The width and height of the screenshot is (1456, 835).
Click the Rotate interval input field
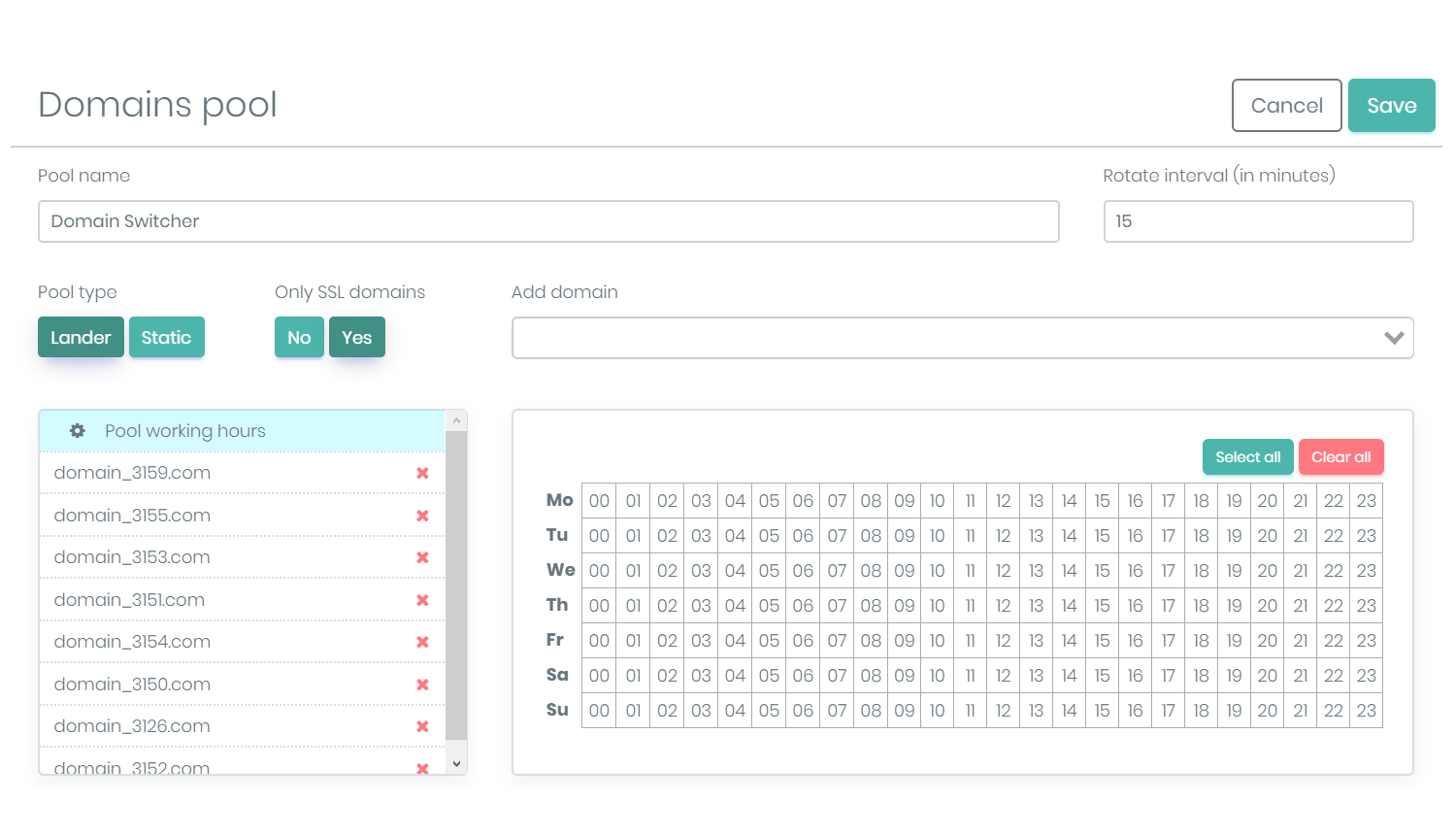point(1258,221)
